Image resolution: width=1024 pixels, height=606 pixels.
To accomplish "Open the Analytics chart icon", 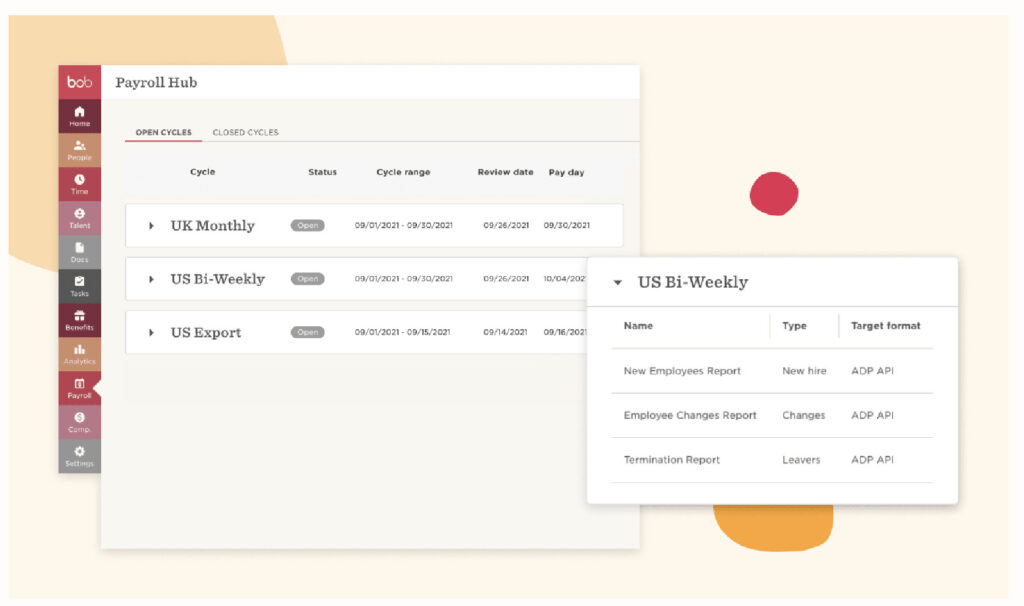I will tap(79, 354).
